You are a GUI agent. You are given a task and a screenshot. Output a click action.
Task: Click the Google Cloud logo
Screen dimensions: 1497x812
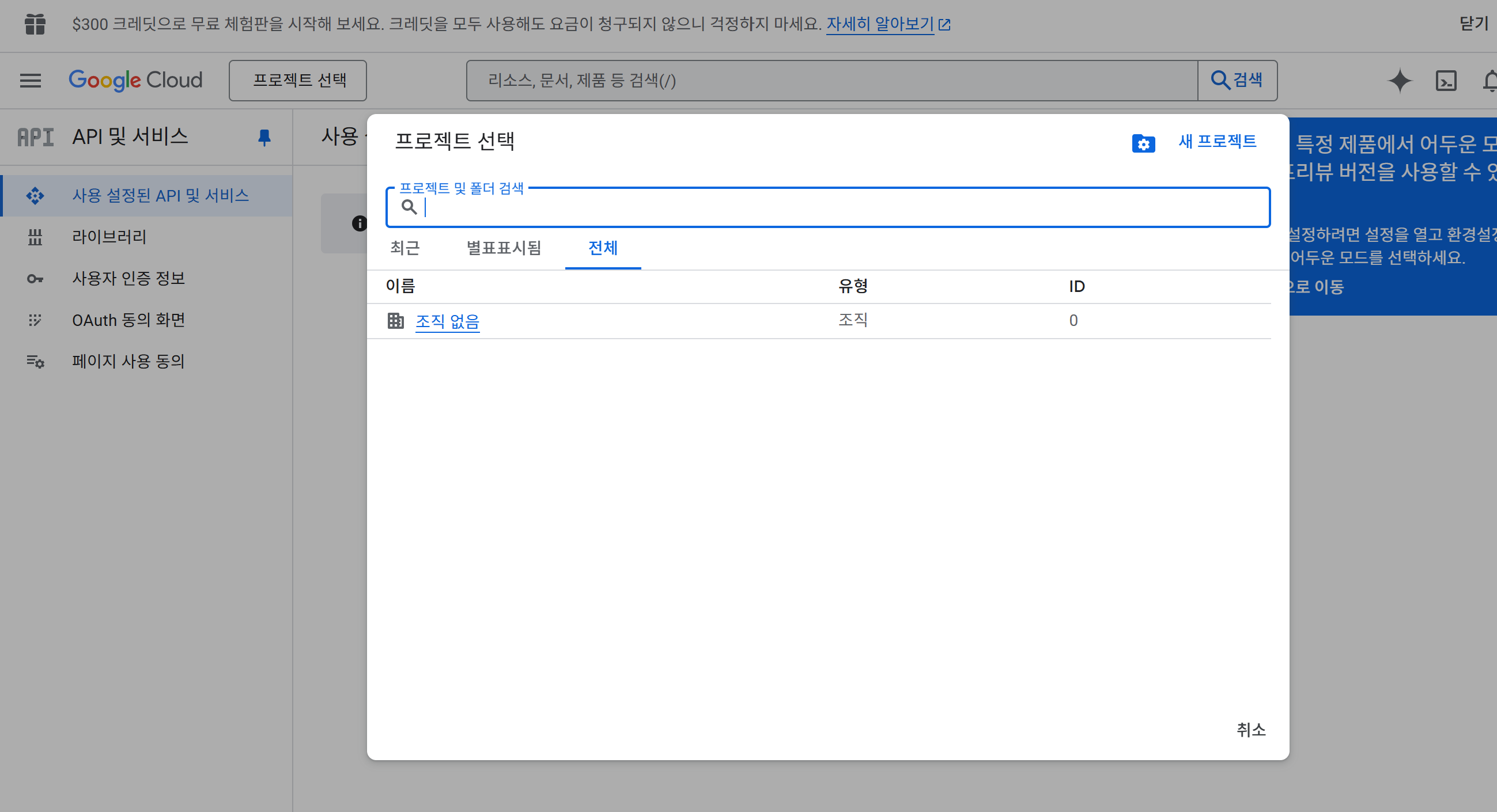(x=135, y=80)
